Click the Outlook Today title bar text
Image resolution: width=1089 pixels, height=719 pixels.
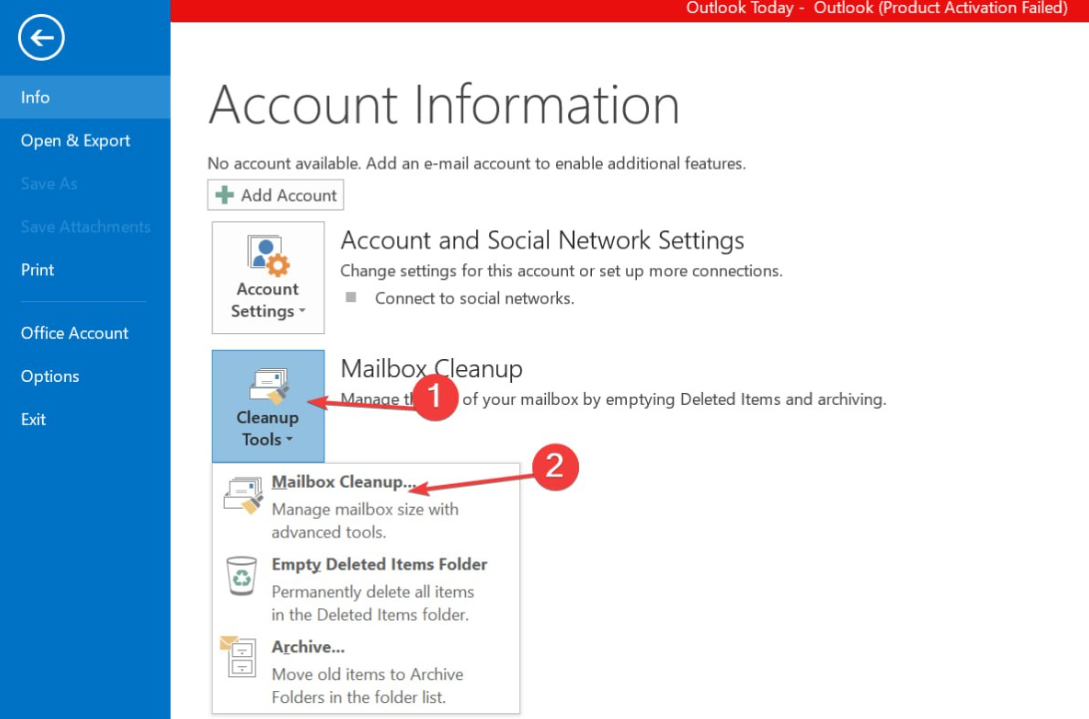coord(876,8)
